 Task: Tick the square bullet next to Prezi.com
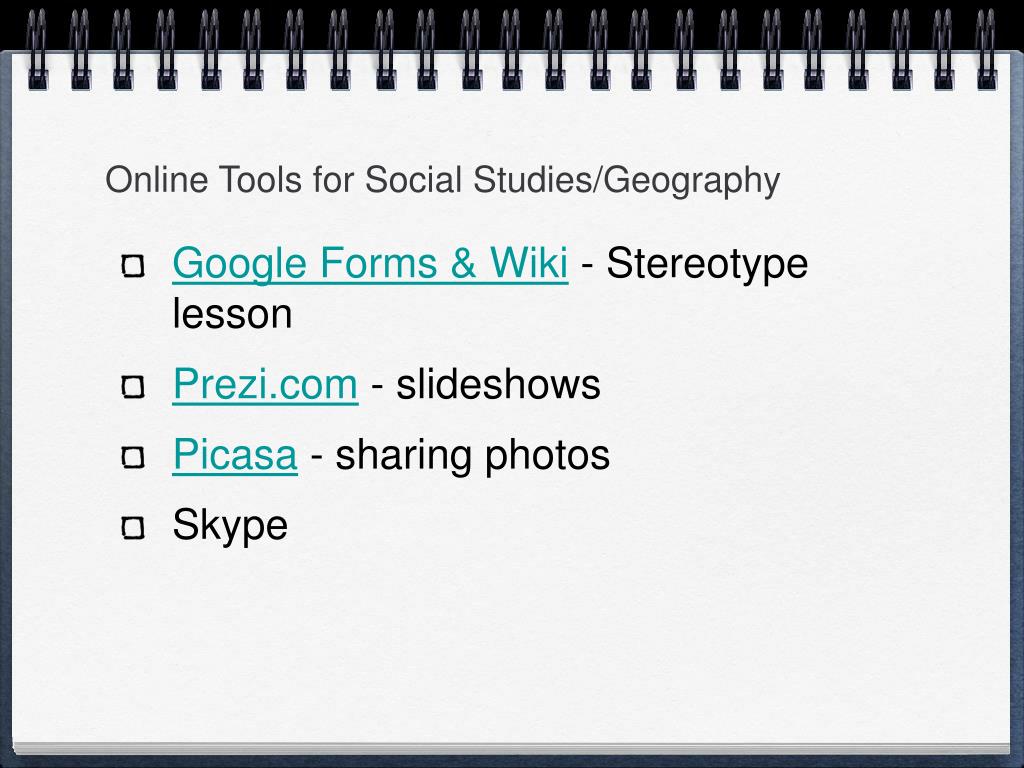tap(133, 387)
